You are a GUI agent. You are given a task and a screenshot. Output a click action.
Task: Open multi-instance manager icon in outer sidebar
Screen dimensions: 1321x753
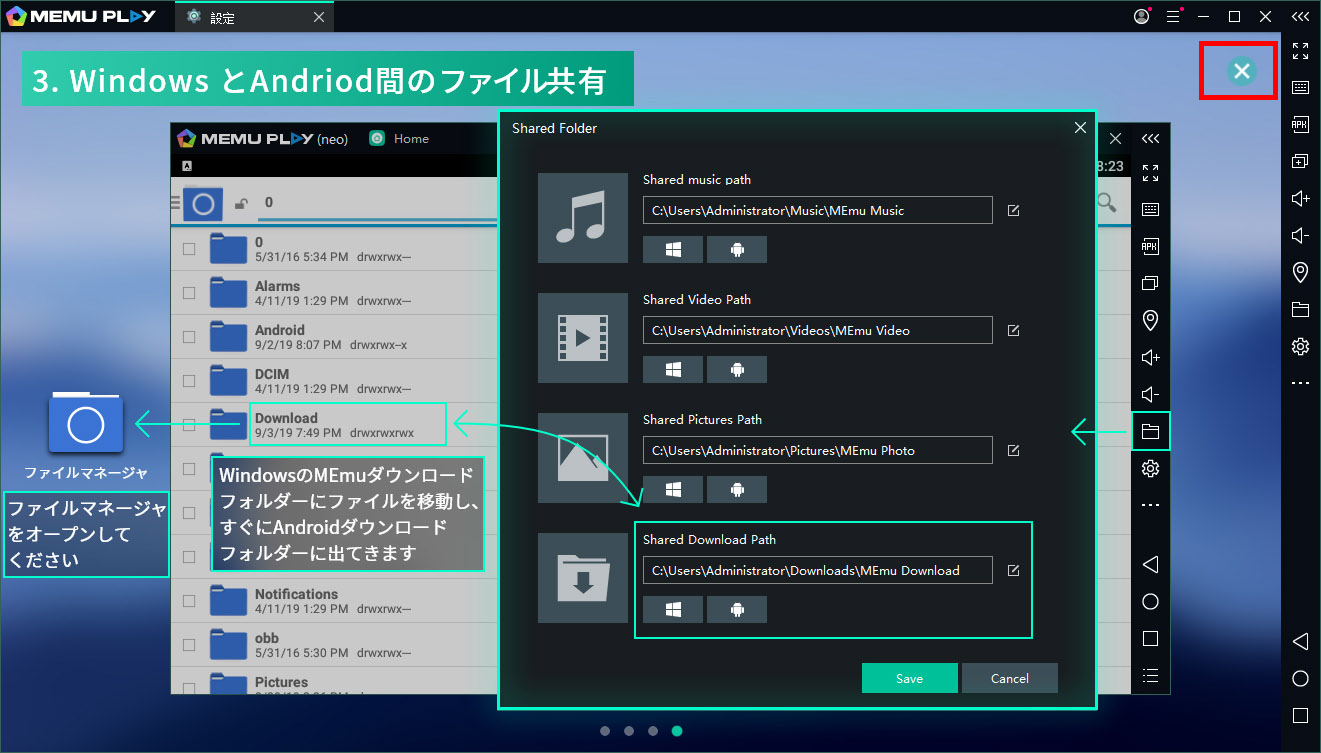click(x=1300, y=161)
